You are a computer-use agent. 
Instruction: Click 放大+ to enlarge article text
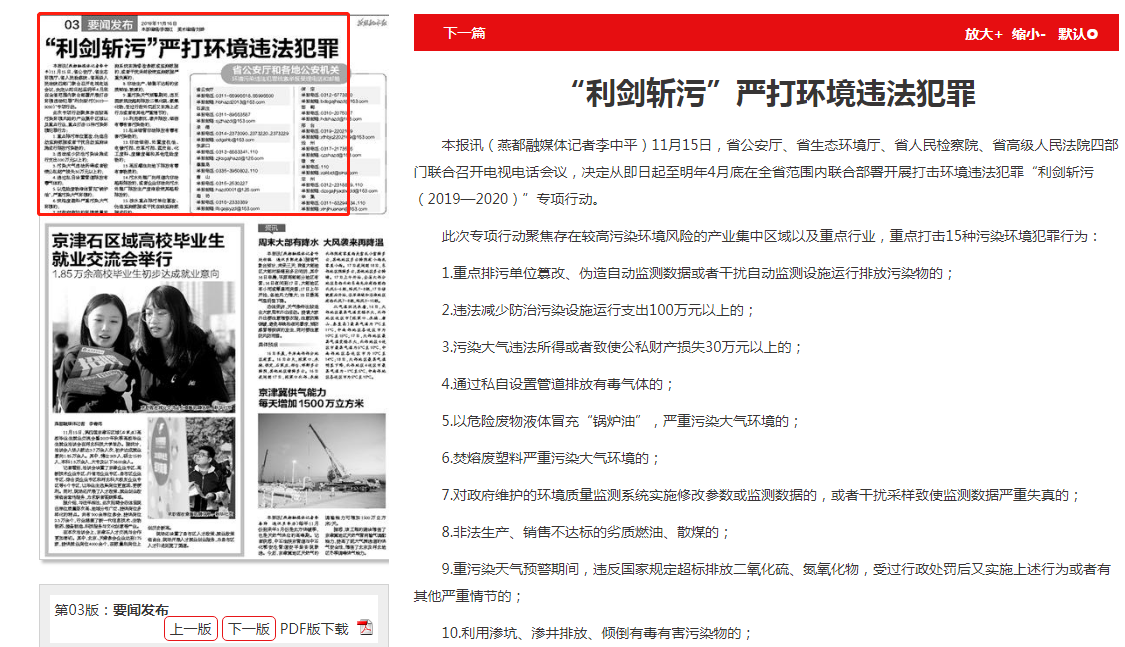983,34
